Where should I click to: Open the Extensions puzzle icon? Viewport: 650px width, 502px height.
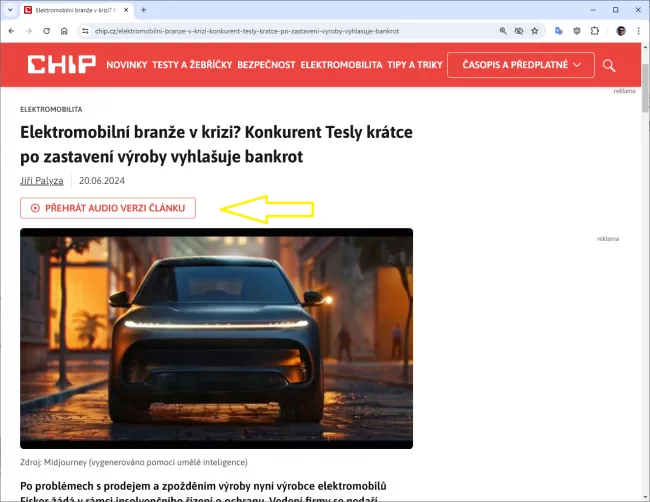pos(596,31)
